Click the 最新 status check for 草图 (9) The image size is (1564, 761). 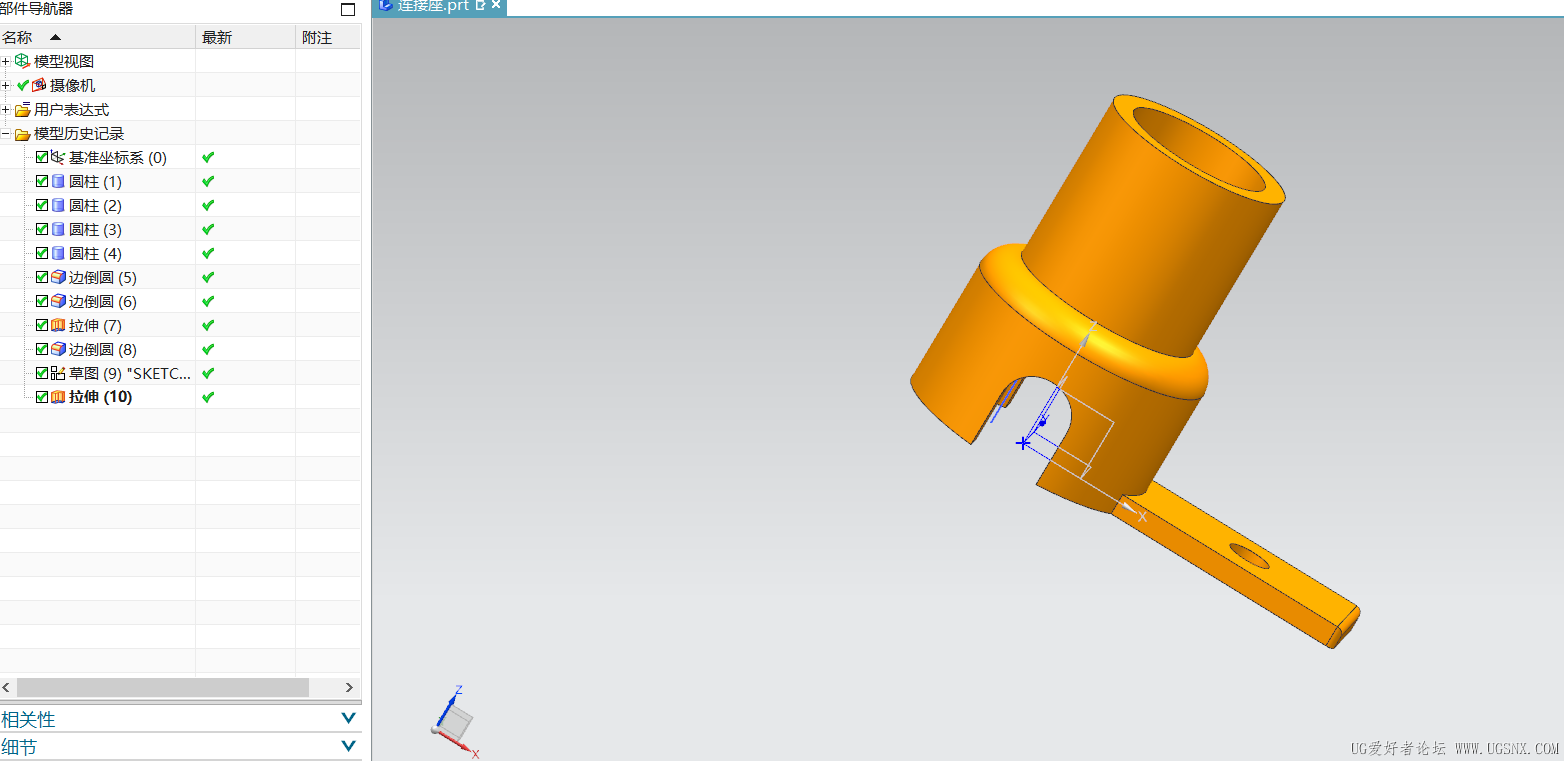tap(208, 373)
